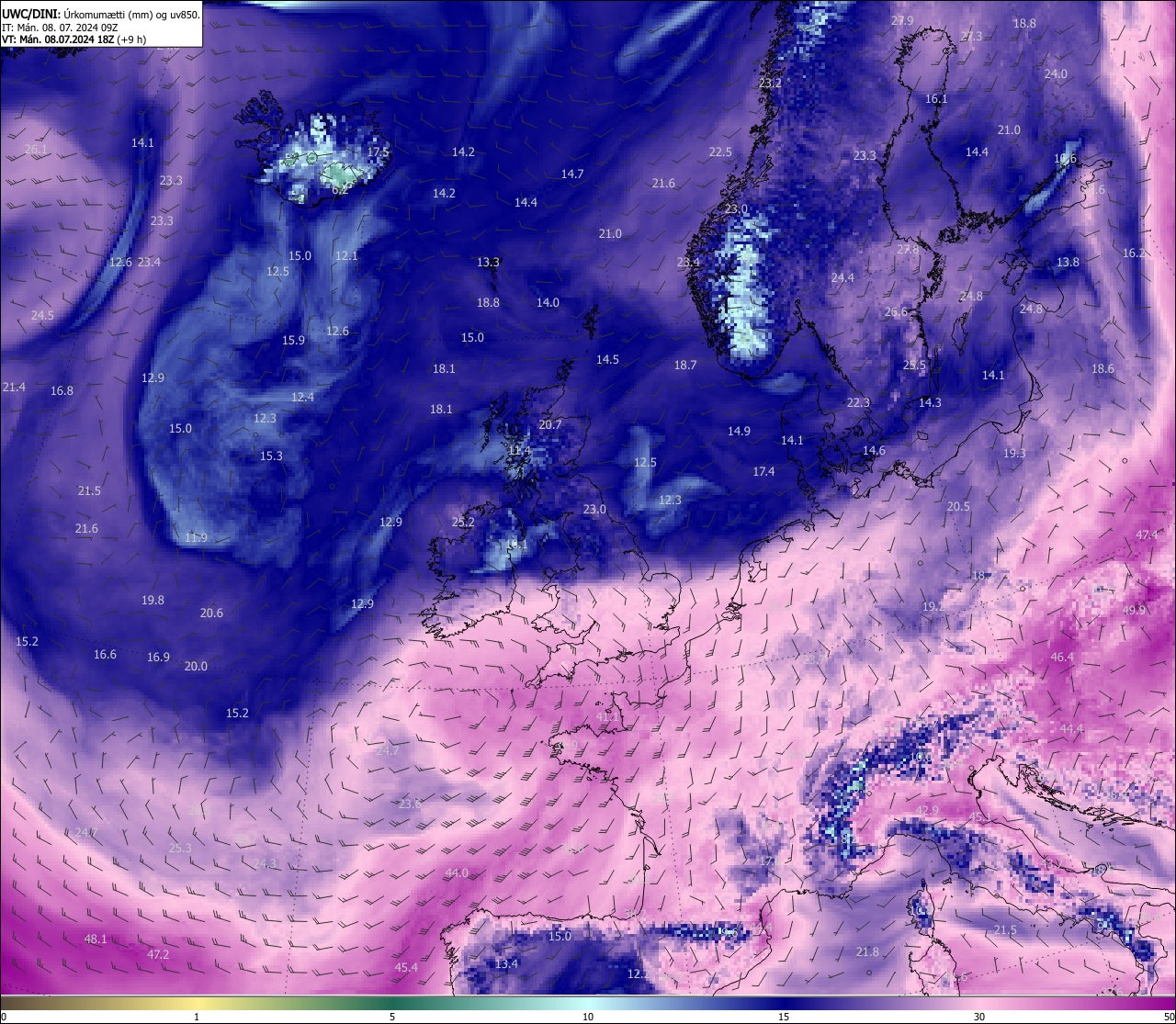Click the 16.1 value over Finland
1176x1024 pixels.
point(936,98)
